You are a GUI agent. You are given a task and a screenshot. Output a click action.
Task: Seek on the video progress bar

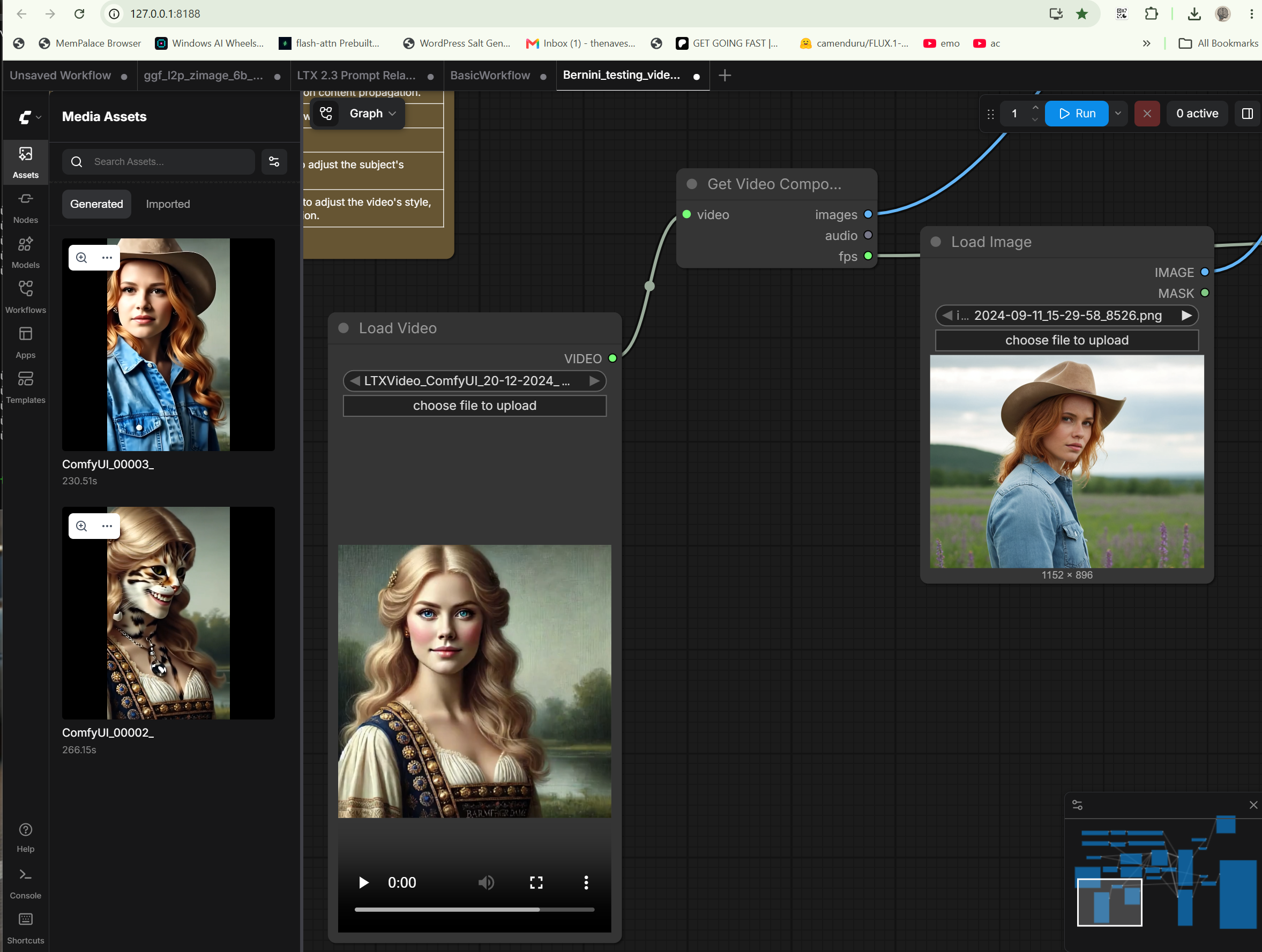475,910
